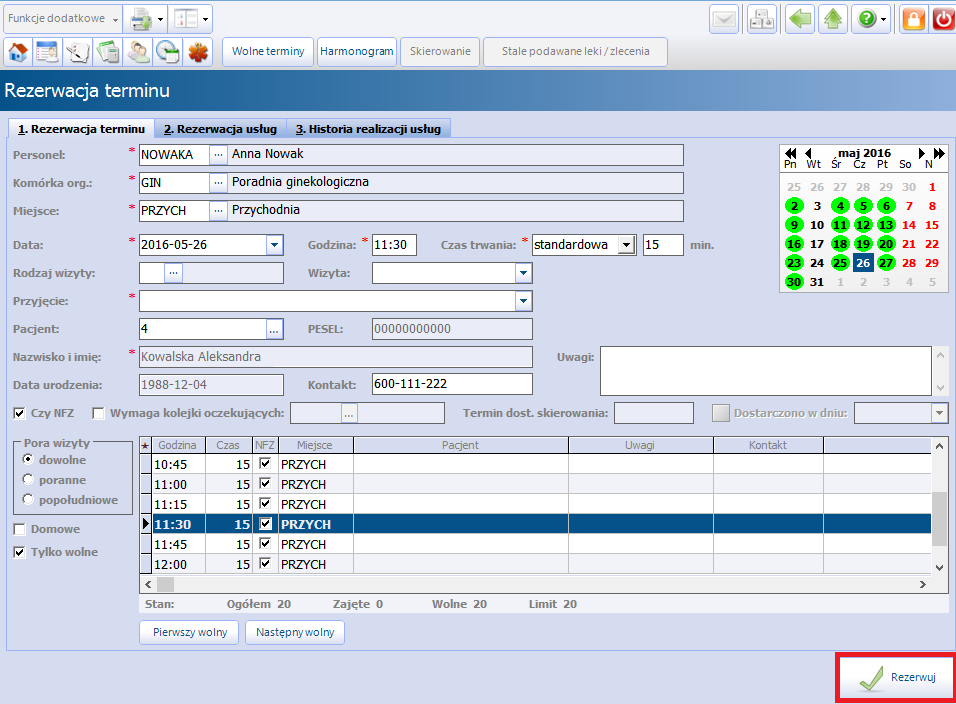This screenshot has height=704, width=956.
Task: Expand the panel layout options arrow
Action: point(205,20)
